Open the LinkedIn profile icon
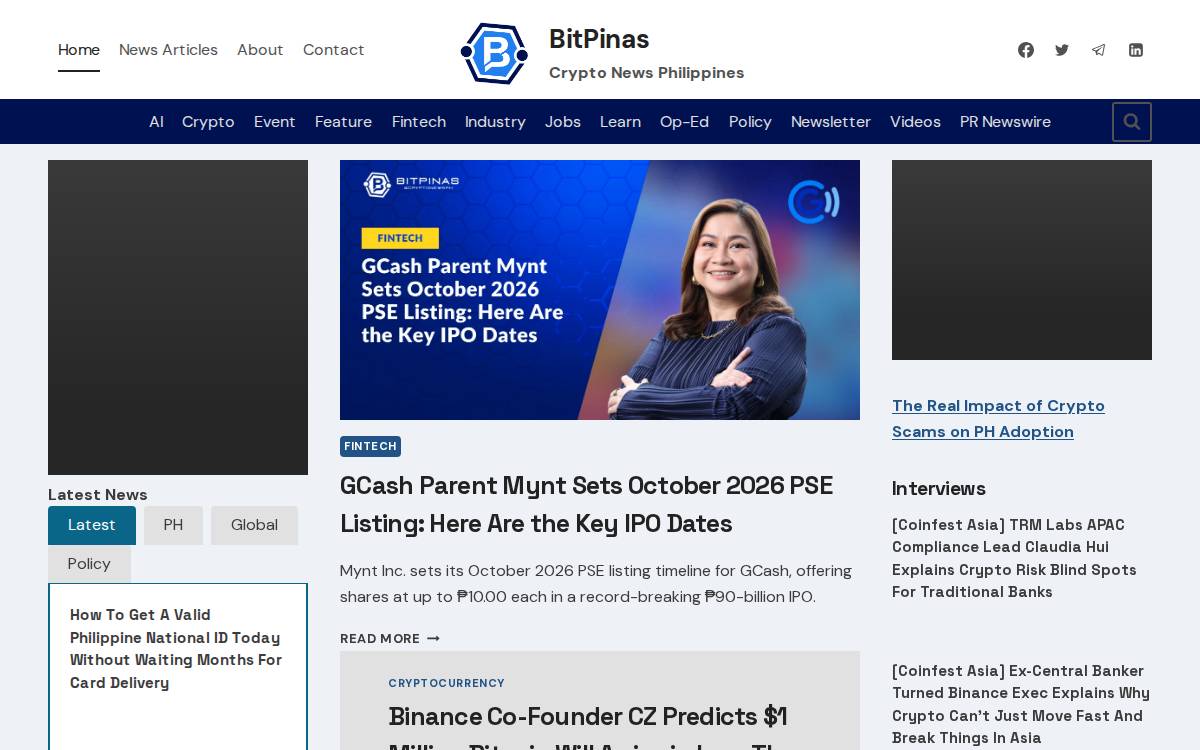The height and width of the screenshot is (750, 1200). coord(1135,50)
